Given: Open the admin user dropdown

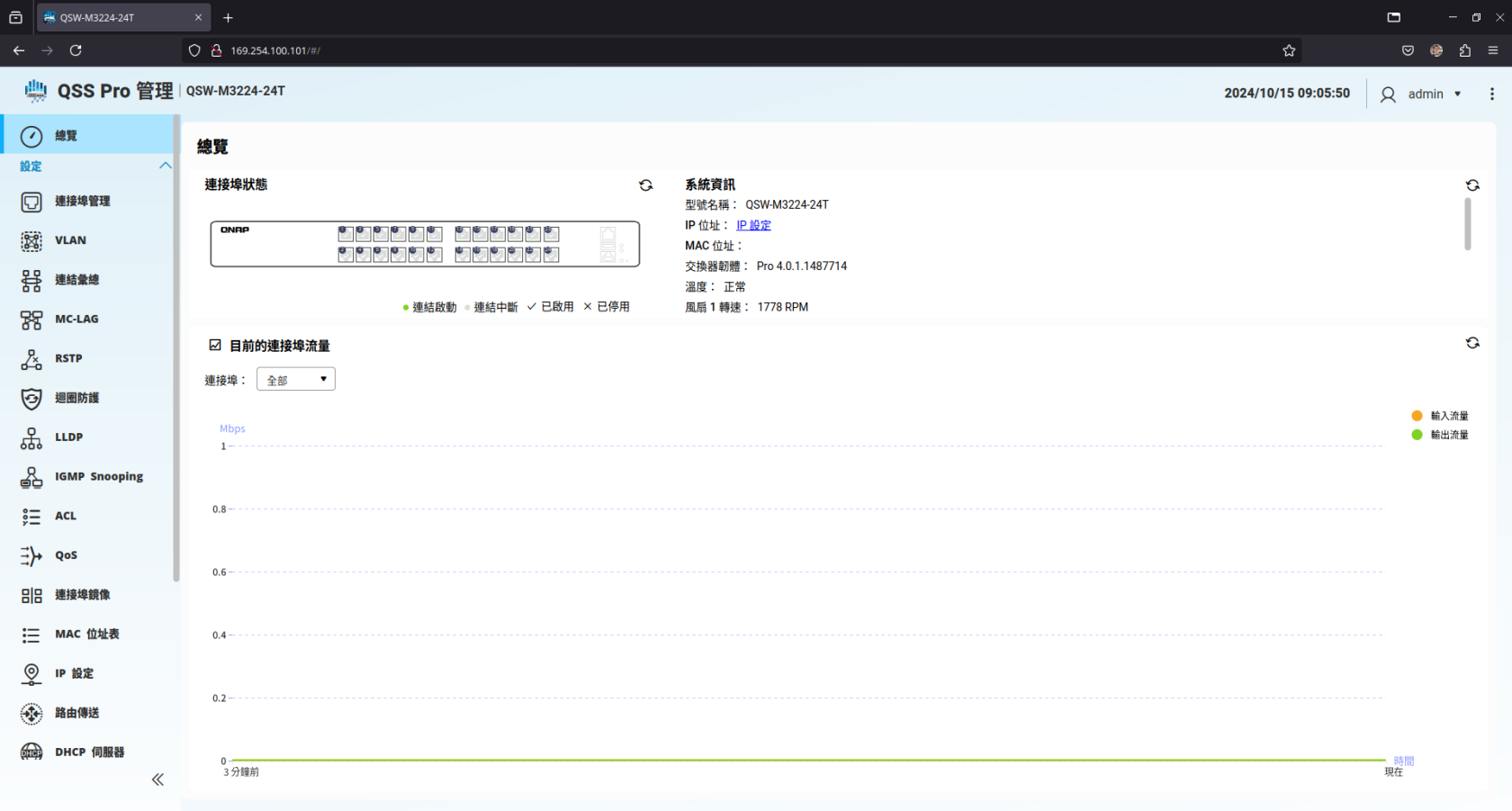Looking at the screenshot, I should point(1435,94).
